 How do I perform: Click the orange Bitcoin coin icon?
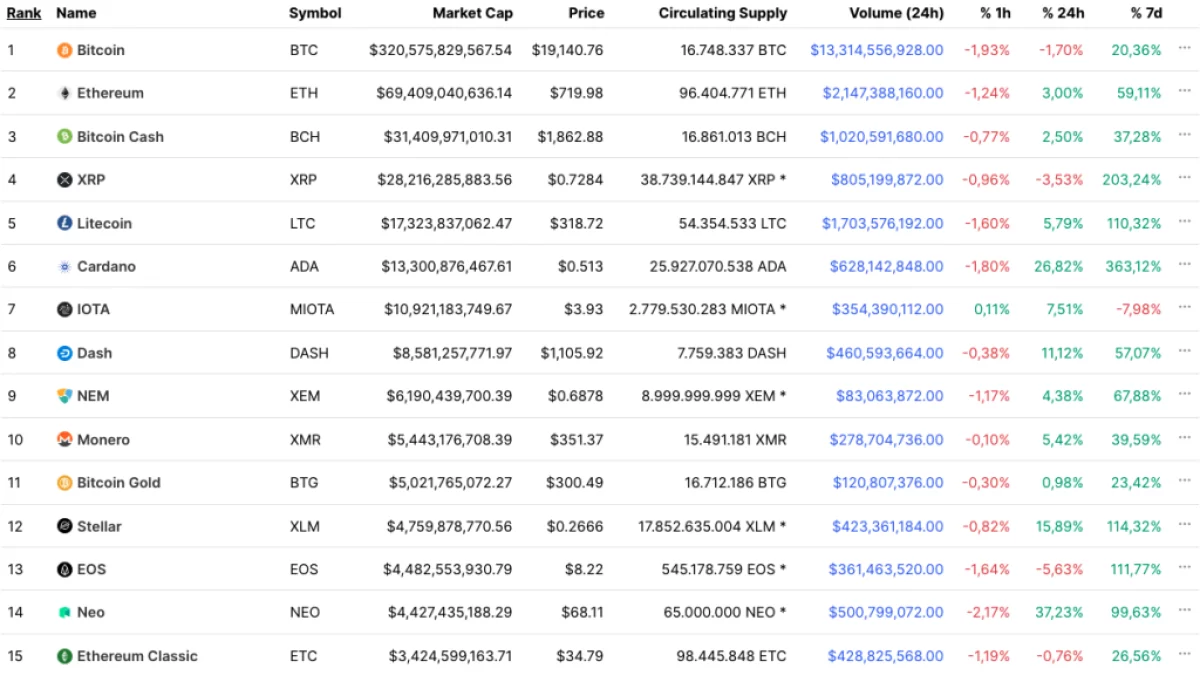tap(65, 50)
